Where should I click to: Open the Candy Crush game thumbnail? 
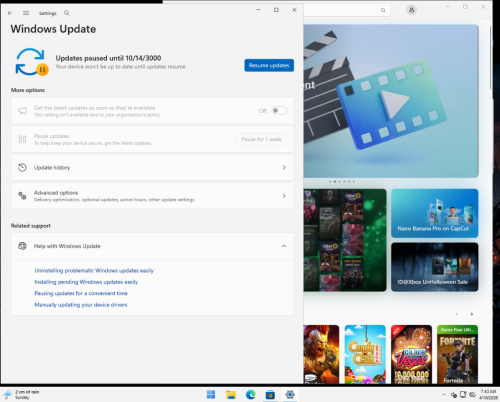(x=365, y=354)
